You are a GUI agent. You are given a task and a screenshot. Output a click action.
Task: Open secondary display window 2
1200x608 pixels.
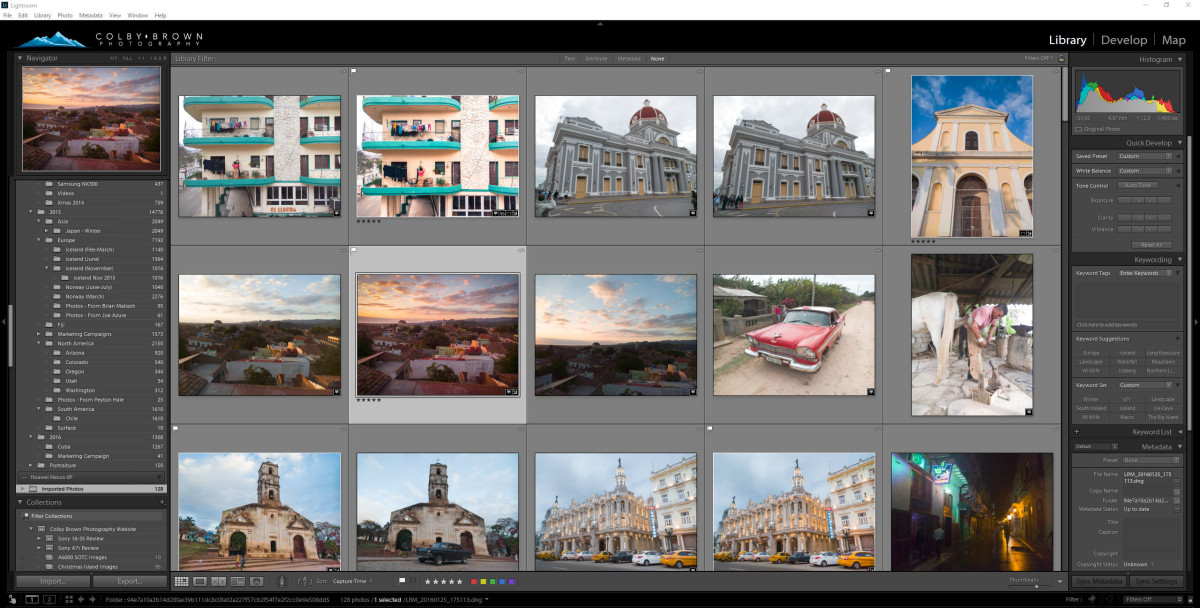click(49, 599)
